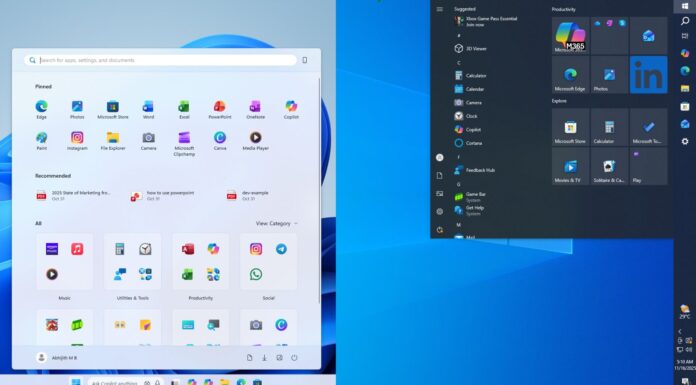The height and width of the screenshot is (385, 696).
Task: Click the Ask Copilot taskbar search box
Action: tap(126, 382)
